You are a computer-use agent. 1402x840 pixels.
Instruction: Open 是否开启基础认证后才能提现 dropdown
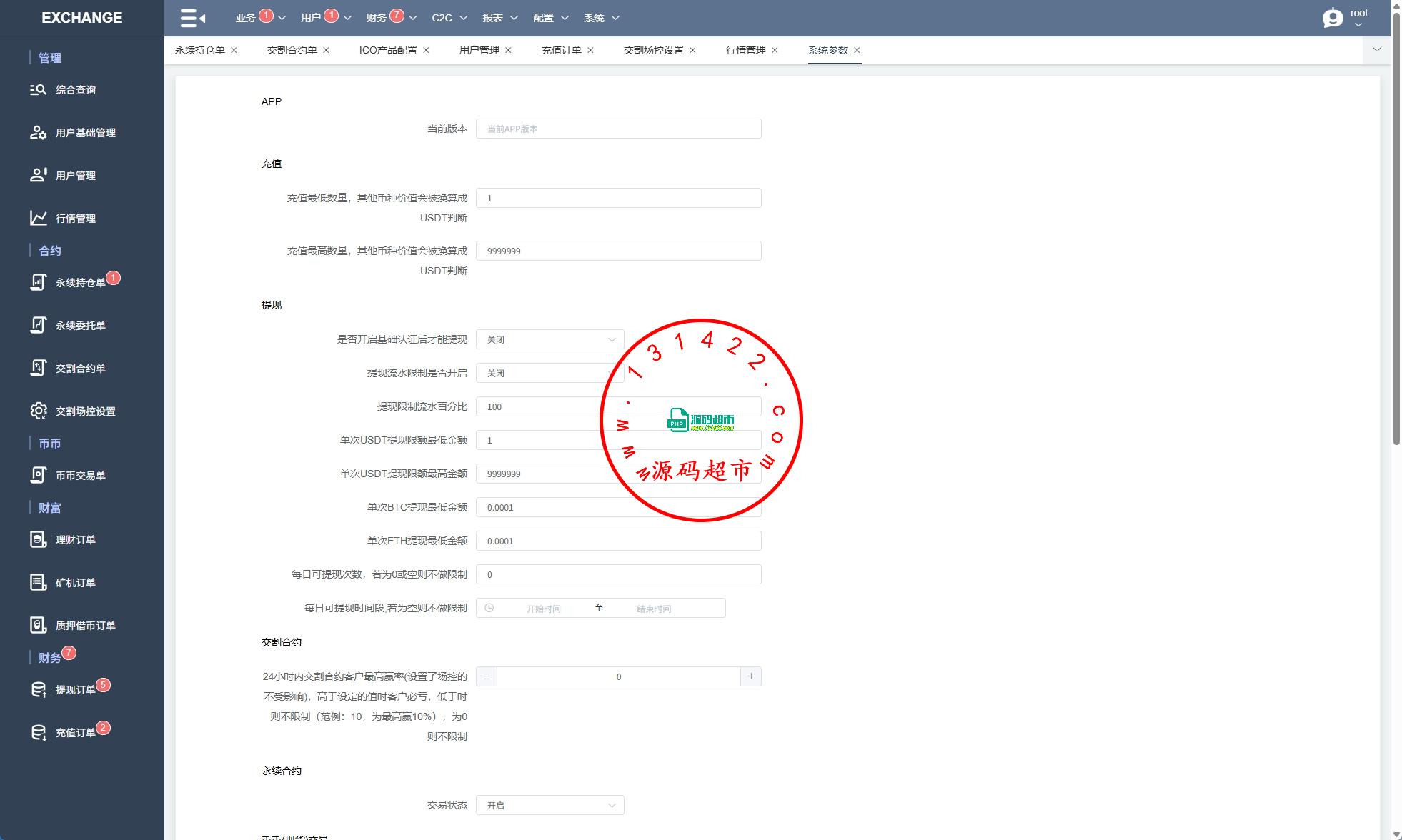(550, 339)
